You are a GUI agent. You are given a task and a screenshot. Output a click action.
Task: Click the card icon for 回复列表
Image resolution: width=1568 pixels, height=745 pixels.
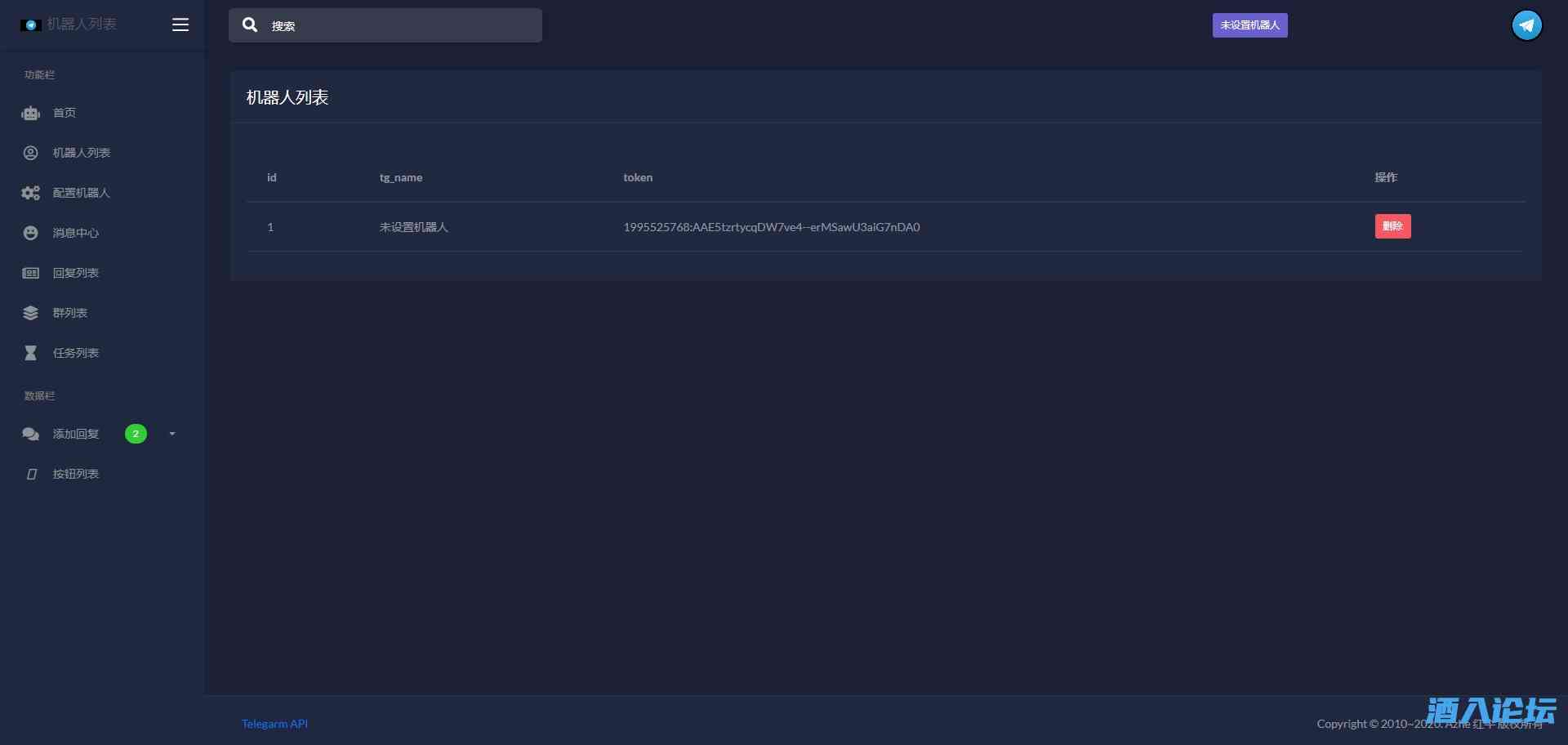point(31,273)
